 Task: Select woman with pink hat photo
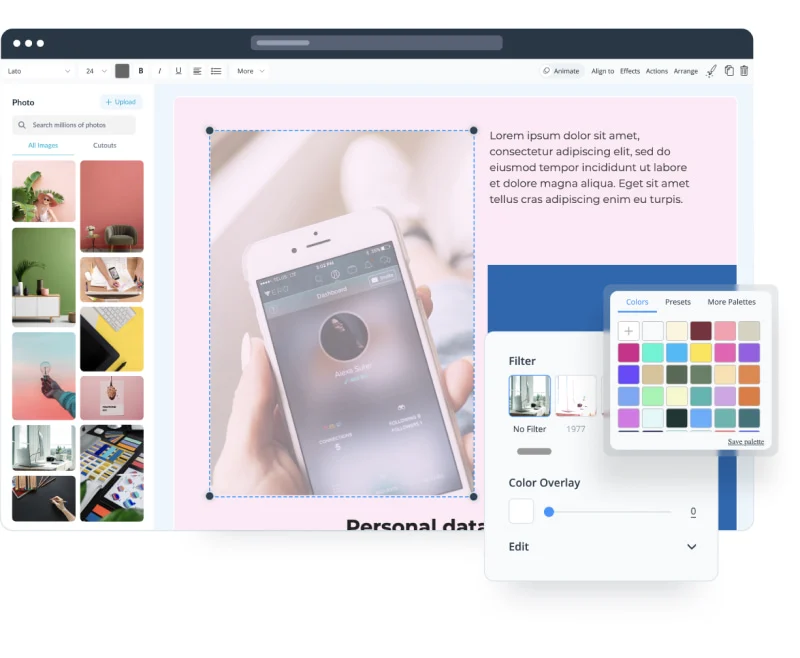click(44, 191)
